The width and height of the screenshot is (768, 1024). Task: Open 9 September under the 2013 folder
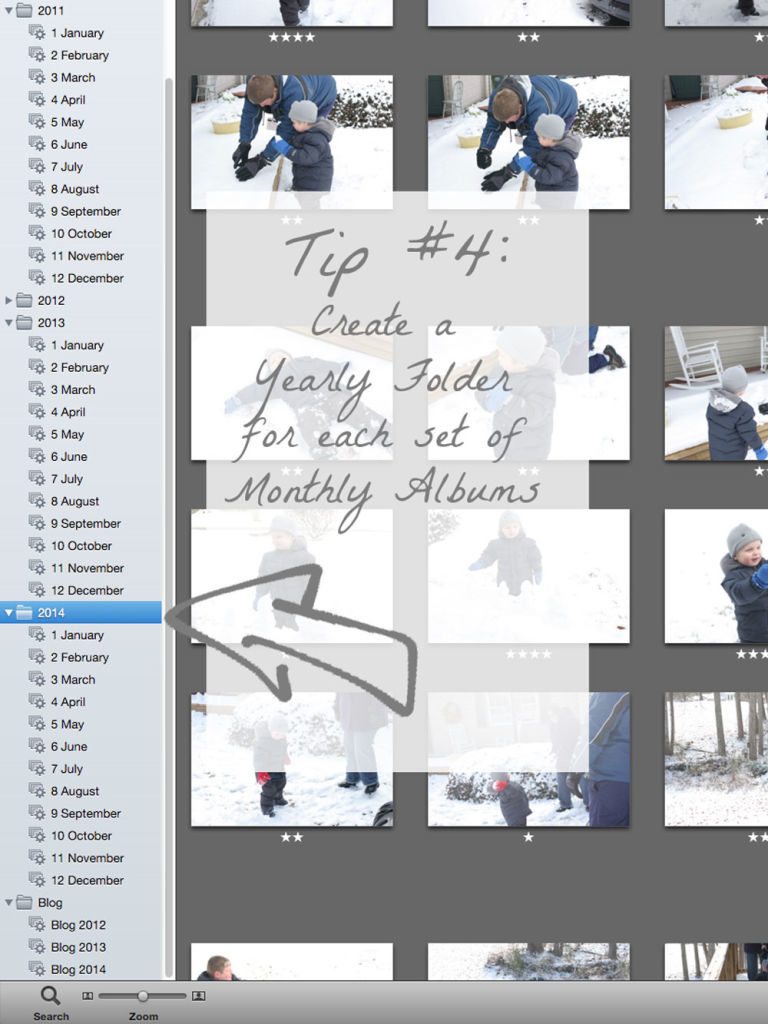(x=86, y=523)
